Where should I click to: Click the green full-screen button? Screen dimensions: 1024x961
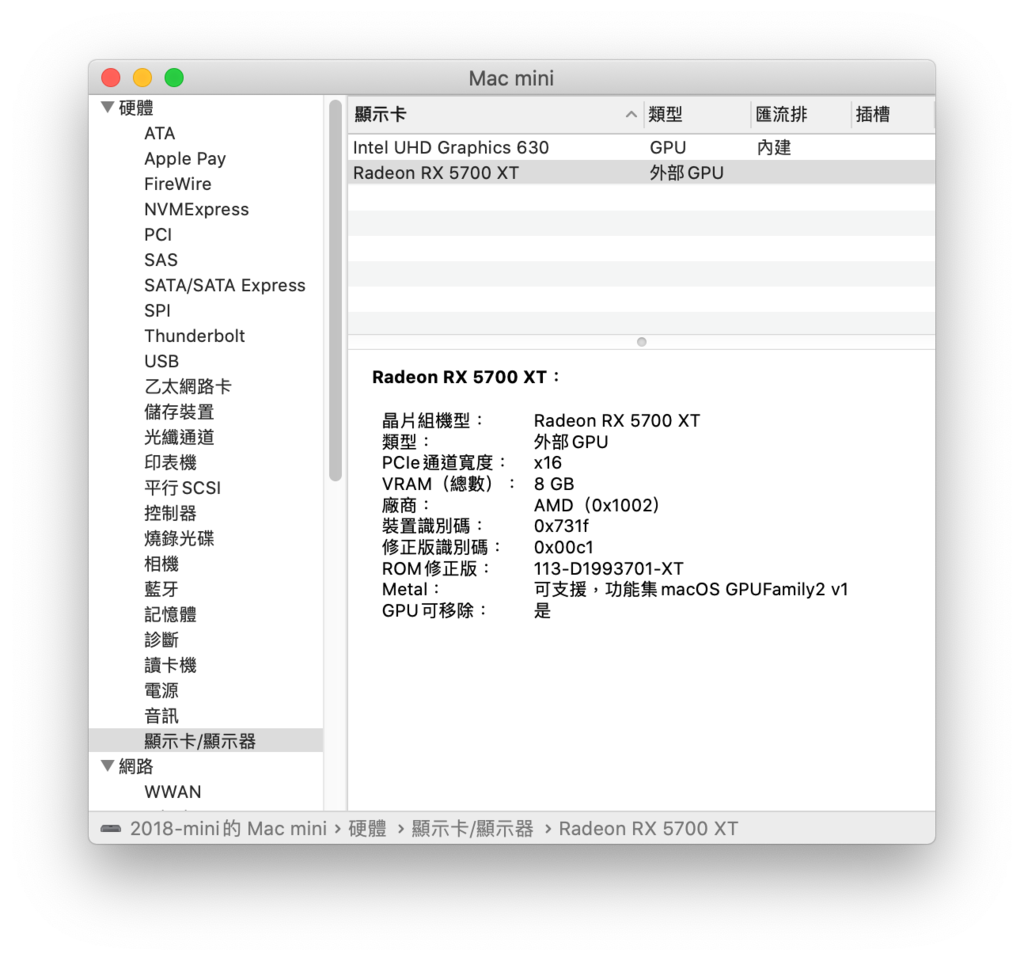[x=174, y=78]
